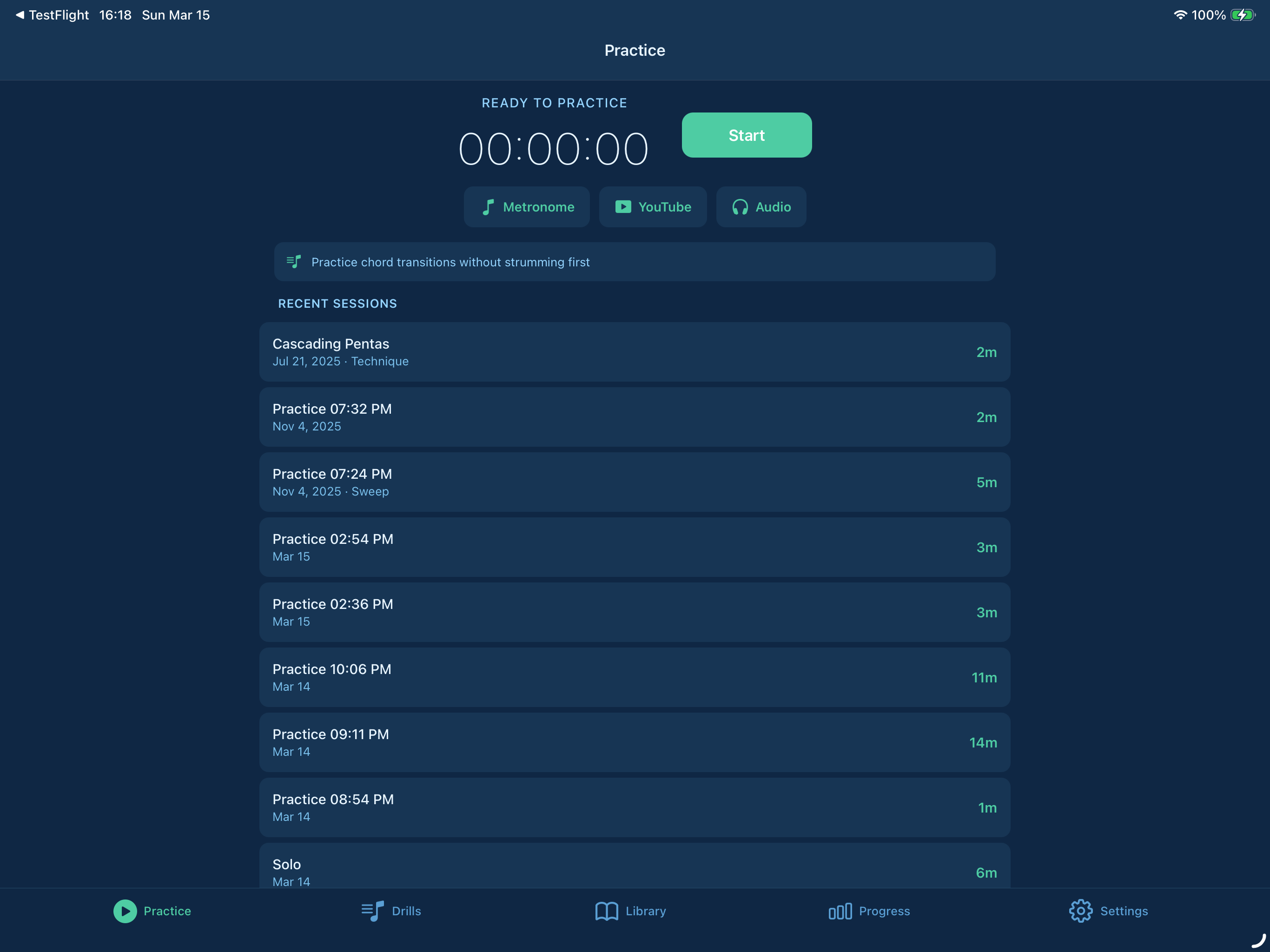The image size is (1270, 952).
Task: Tap the Jul 21, 2025 · Technique subtitle
Action: [x=340, y=361]
